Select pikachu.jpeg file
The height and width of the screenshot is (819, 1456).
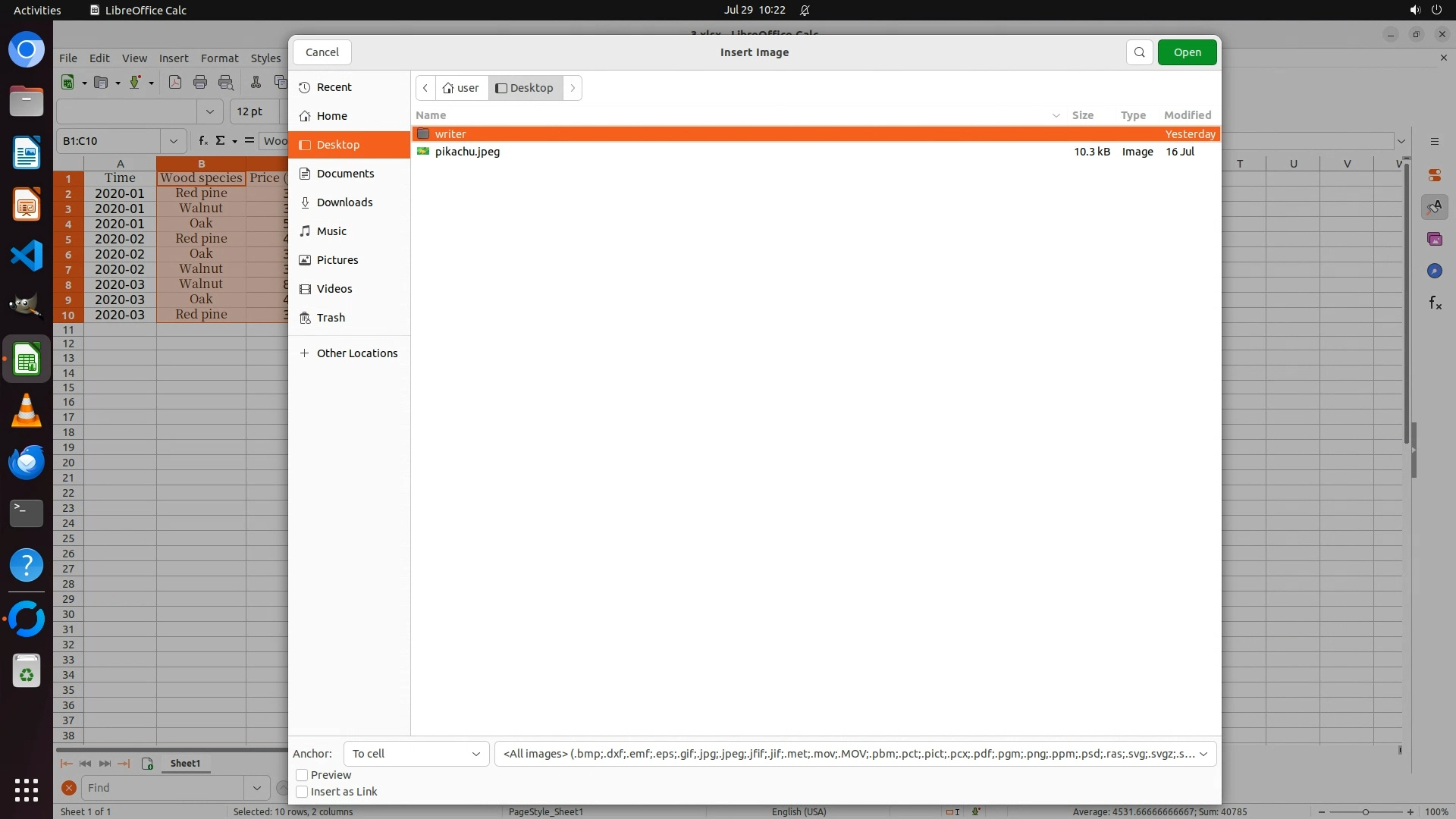467,152
